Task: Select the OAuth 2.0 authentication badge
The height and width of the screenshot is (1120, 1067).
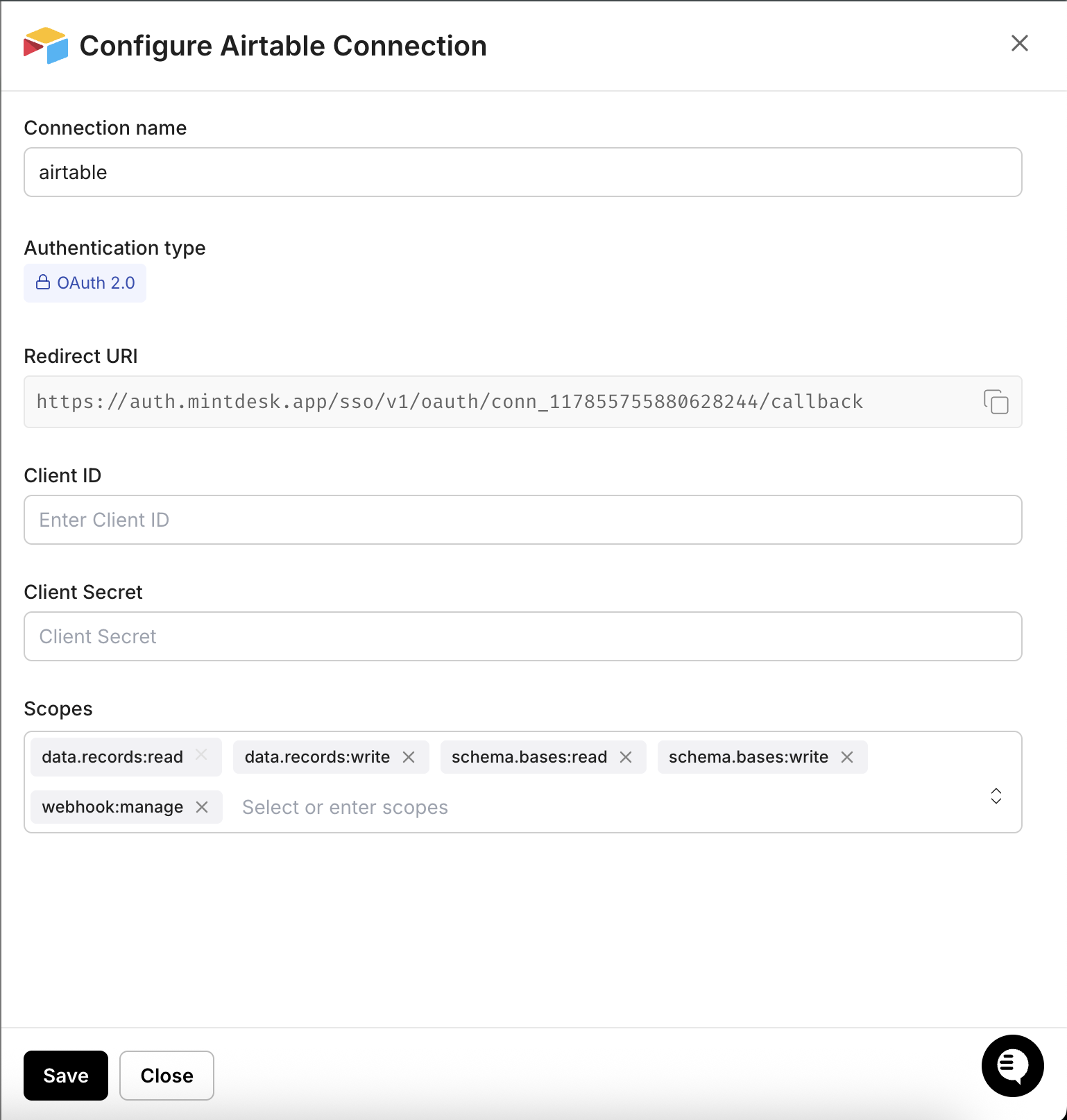Action: click(85, 282)
